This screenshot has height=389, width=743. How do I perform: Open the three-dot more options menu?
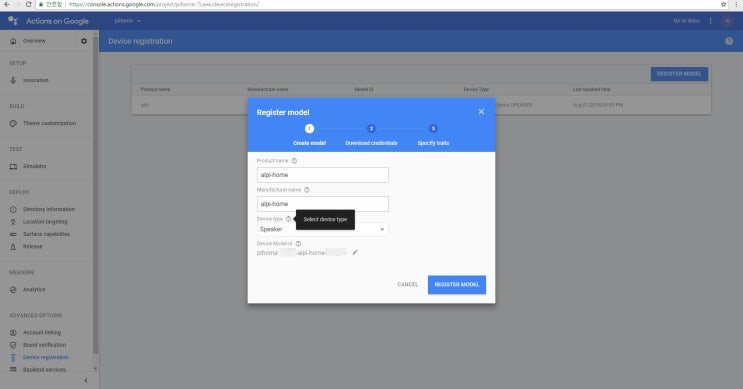click(710, 21)
